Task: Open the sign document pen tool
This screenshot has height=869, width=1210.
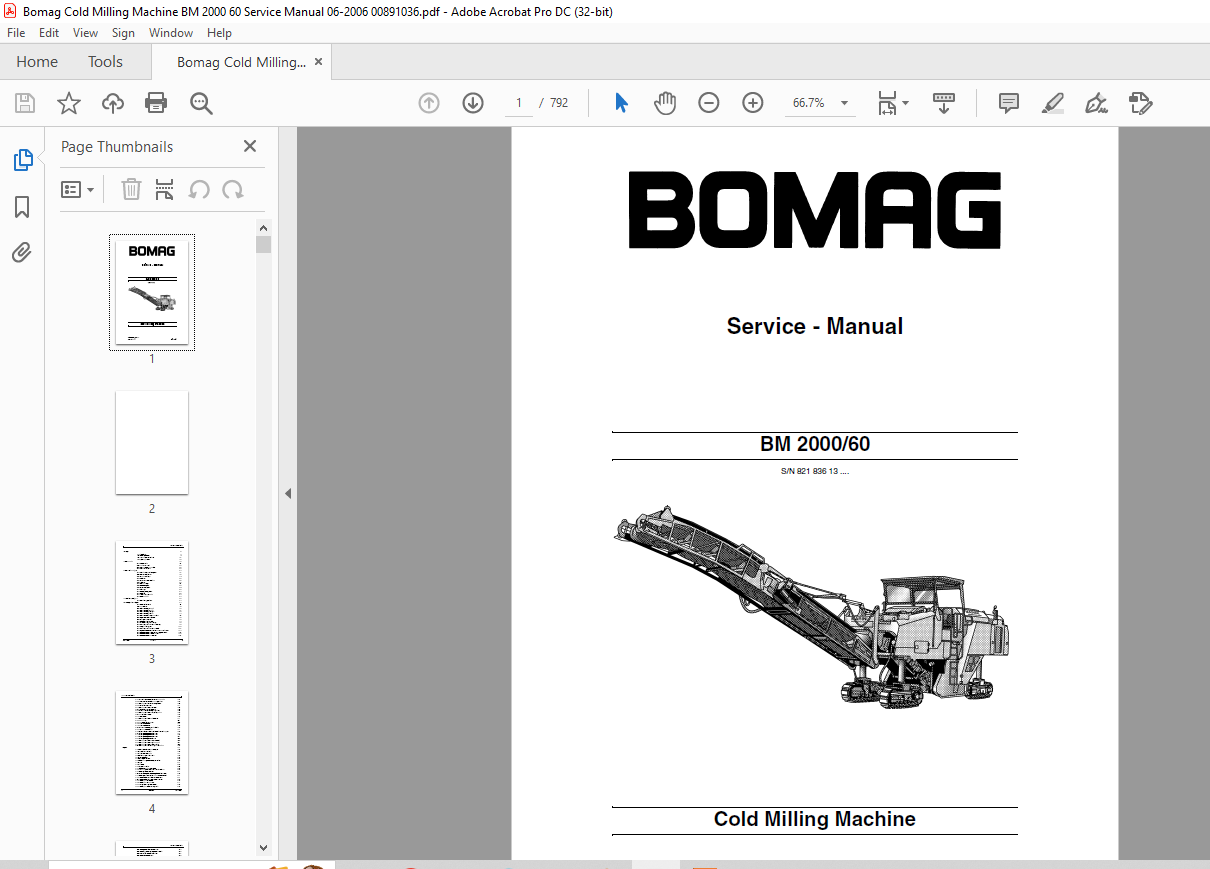Action: 1096,103
